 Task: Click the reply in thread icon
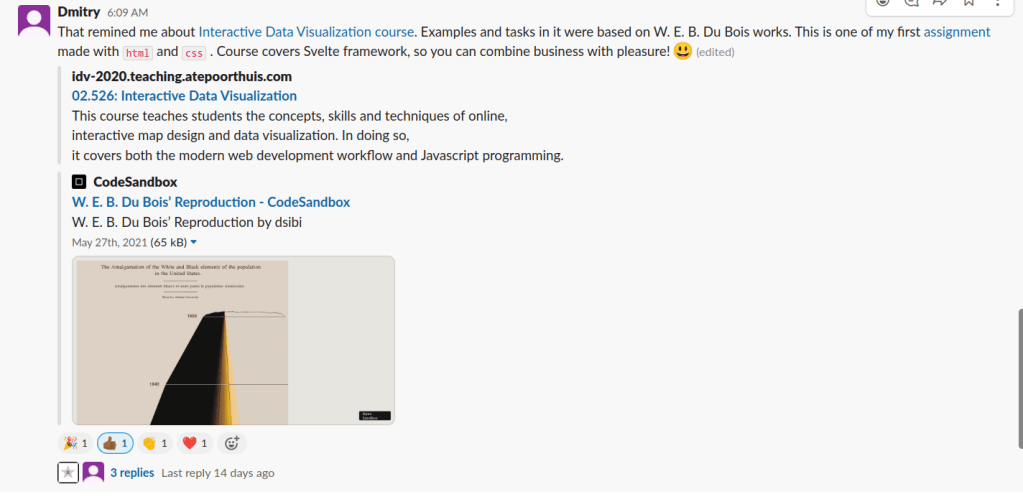point(911,3)
